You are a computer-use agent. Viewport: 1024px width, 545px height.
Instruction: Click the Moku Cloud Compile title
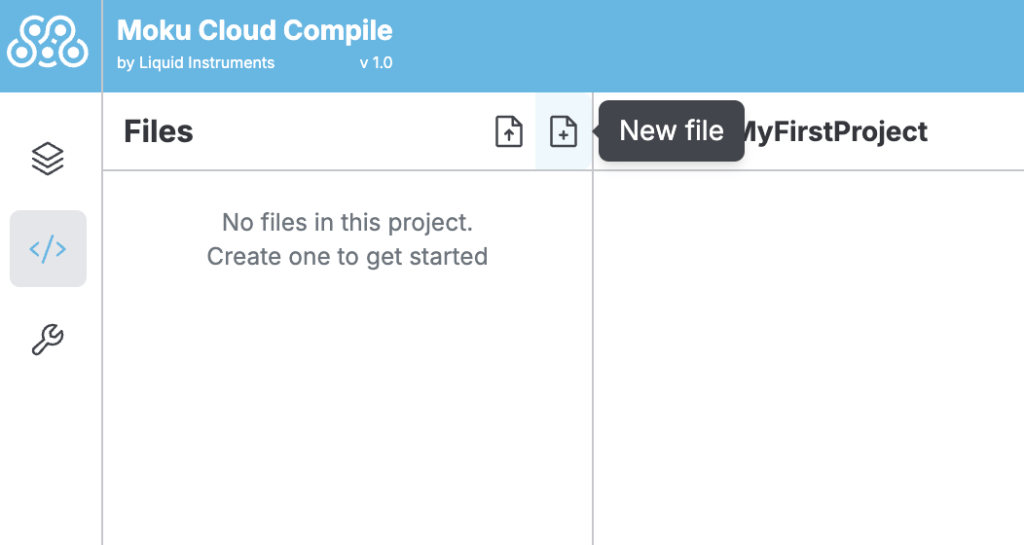(x=255, y=30)
